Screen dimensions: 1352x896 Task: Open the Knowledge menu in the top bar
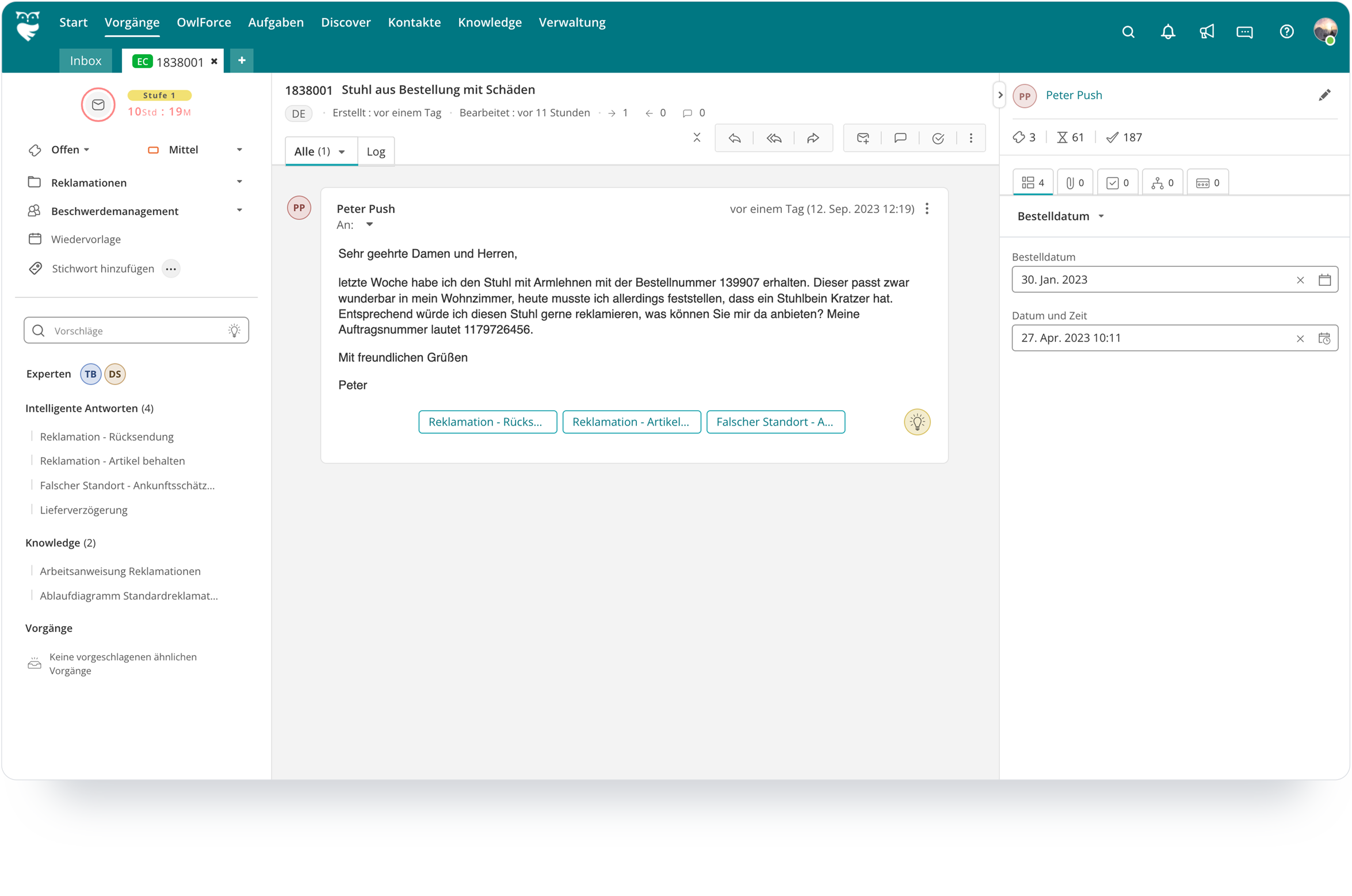pyautogui.click(x=490, y=22)
